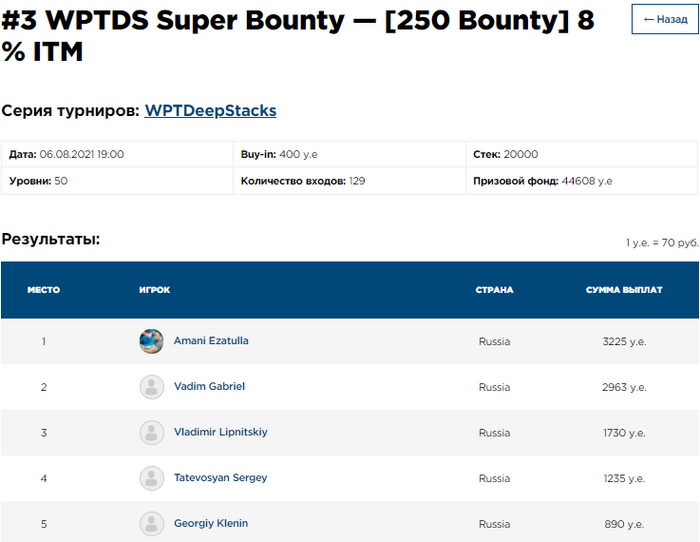The image size is (700, 542).
Task: Click the Место column header
Action: (43, 290)
